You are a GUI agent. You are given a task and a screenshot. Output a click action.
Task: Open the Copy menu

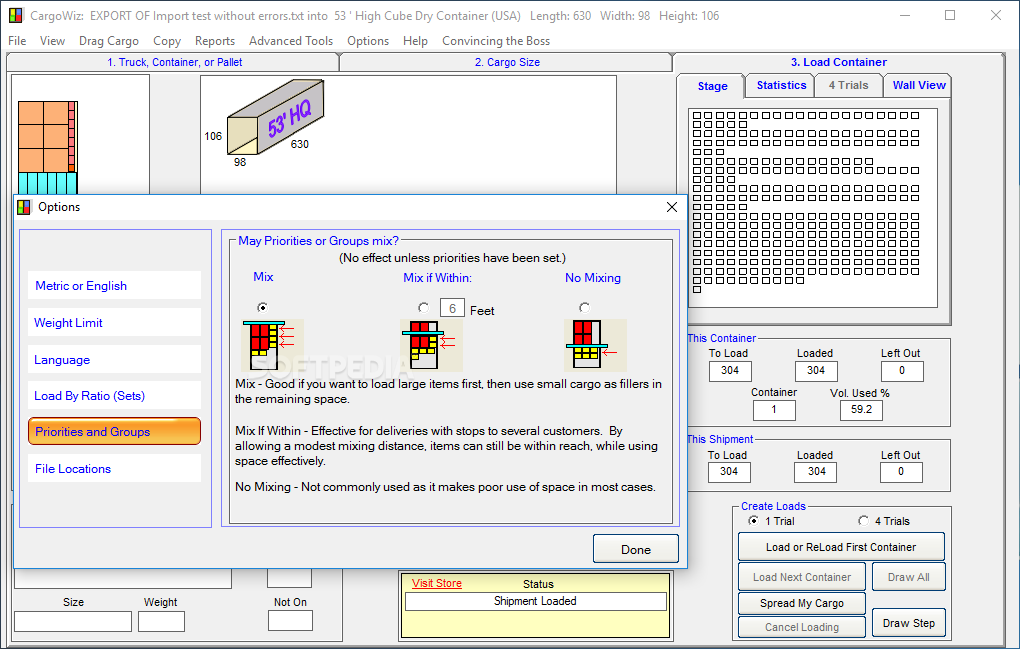(167, 41)
